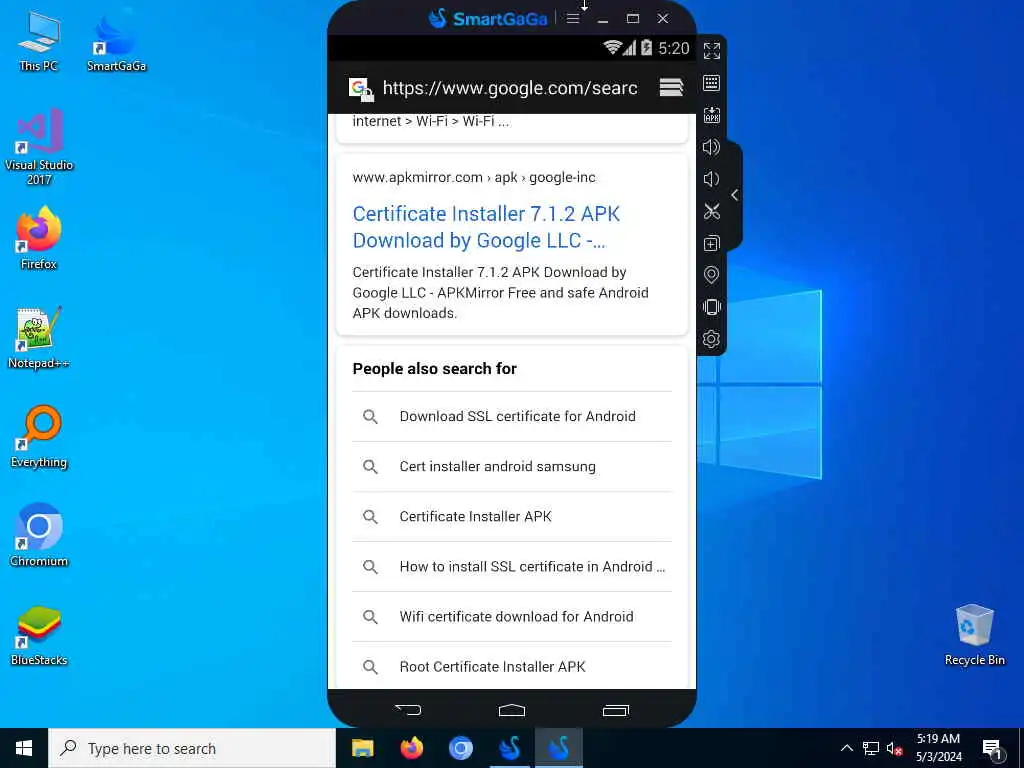Viewport: 1024px width, 768px height.
Task: Switch to first SmartGaGa taskbar icon
Action: coord(509,748)
